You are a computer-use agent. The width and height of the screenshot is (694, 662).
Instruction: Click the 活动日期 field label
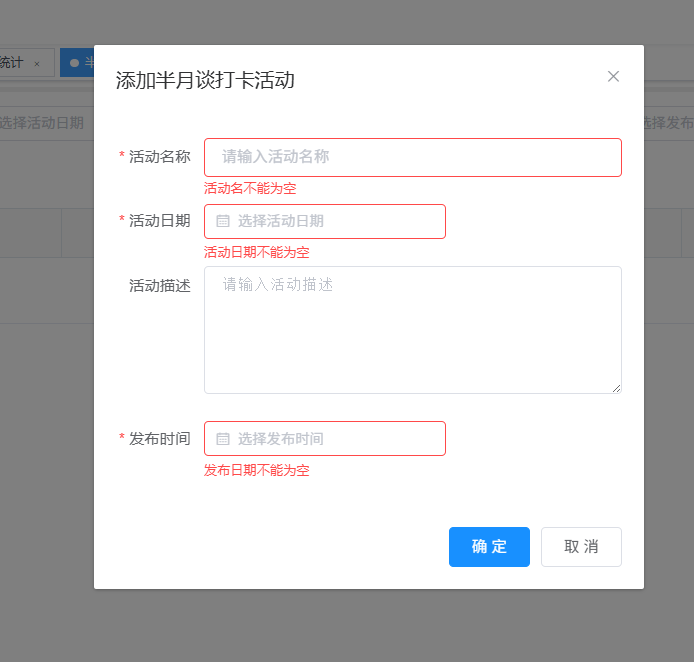(159, 221)
